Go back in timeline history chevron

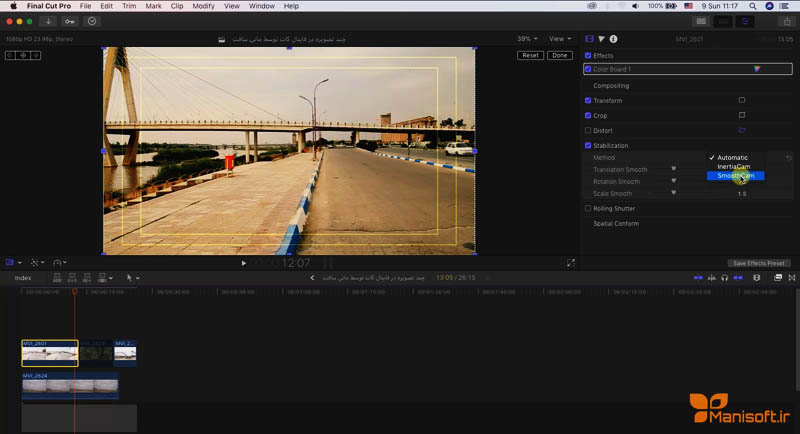click(x=312, y=278)
